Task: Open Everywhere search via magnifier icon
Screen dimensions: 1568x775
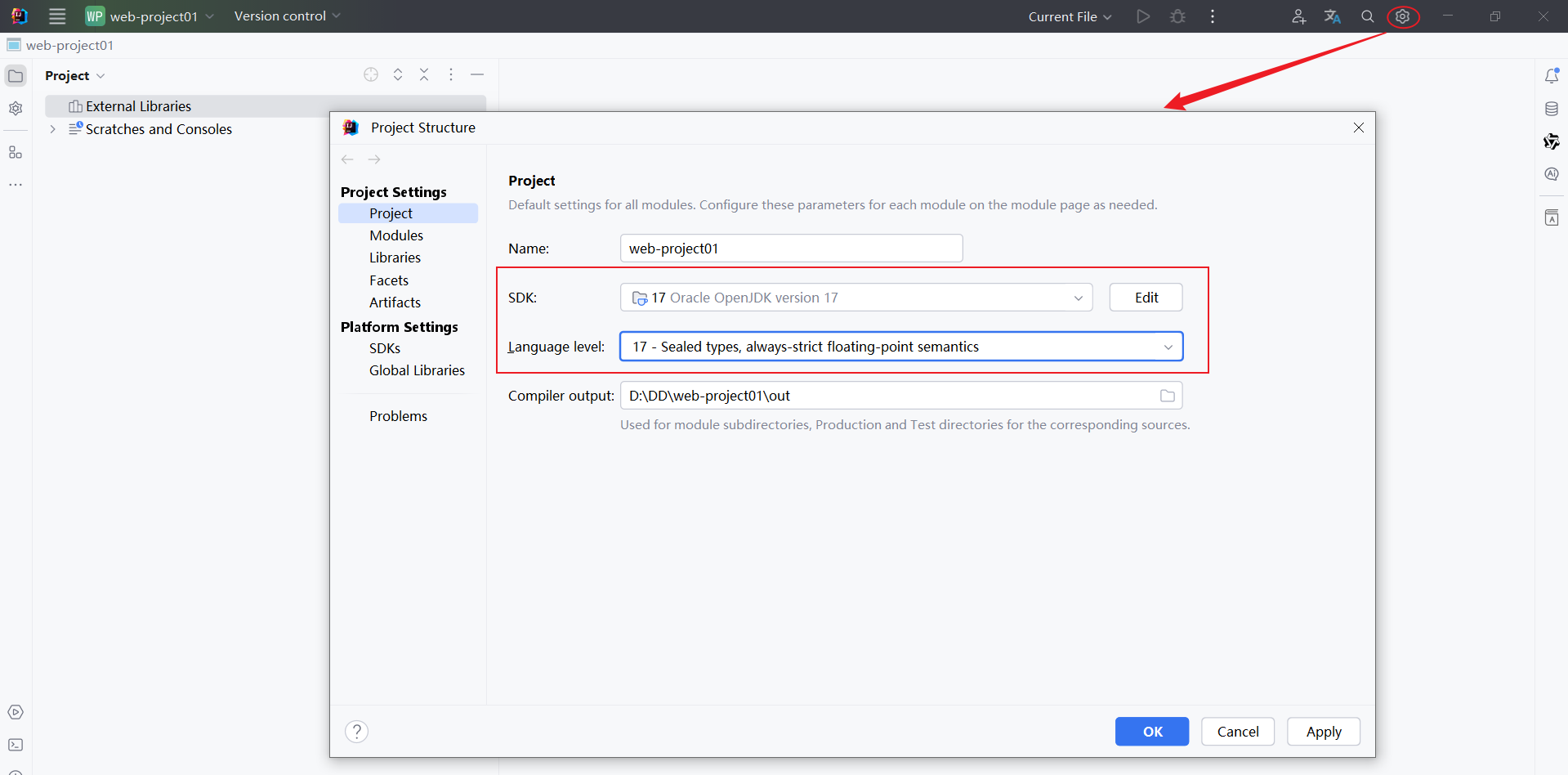Action: coord(1367,16)
